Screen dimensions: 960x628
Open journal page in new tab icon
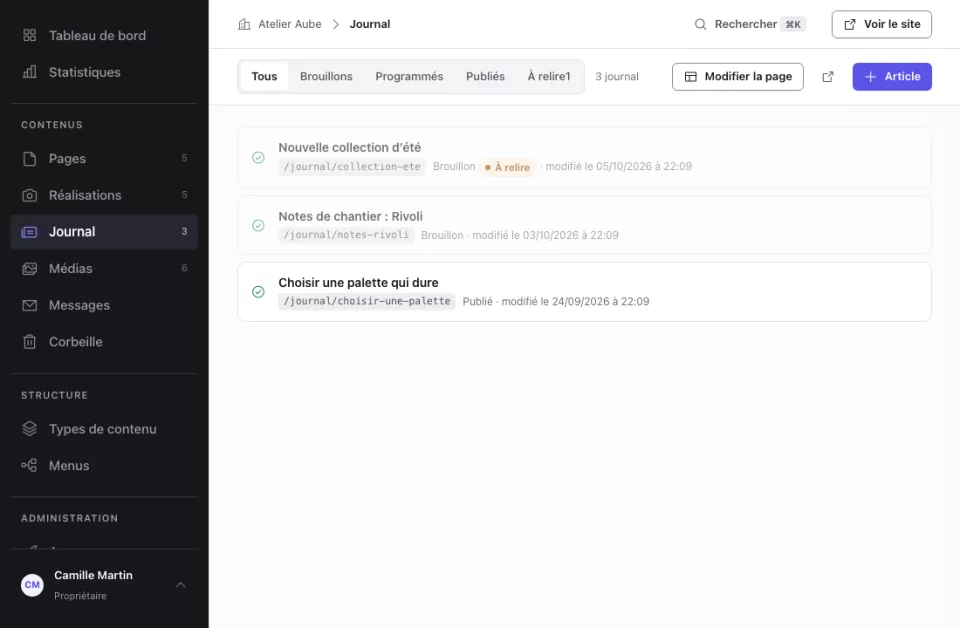pos(828,77)
